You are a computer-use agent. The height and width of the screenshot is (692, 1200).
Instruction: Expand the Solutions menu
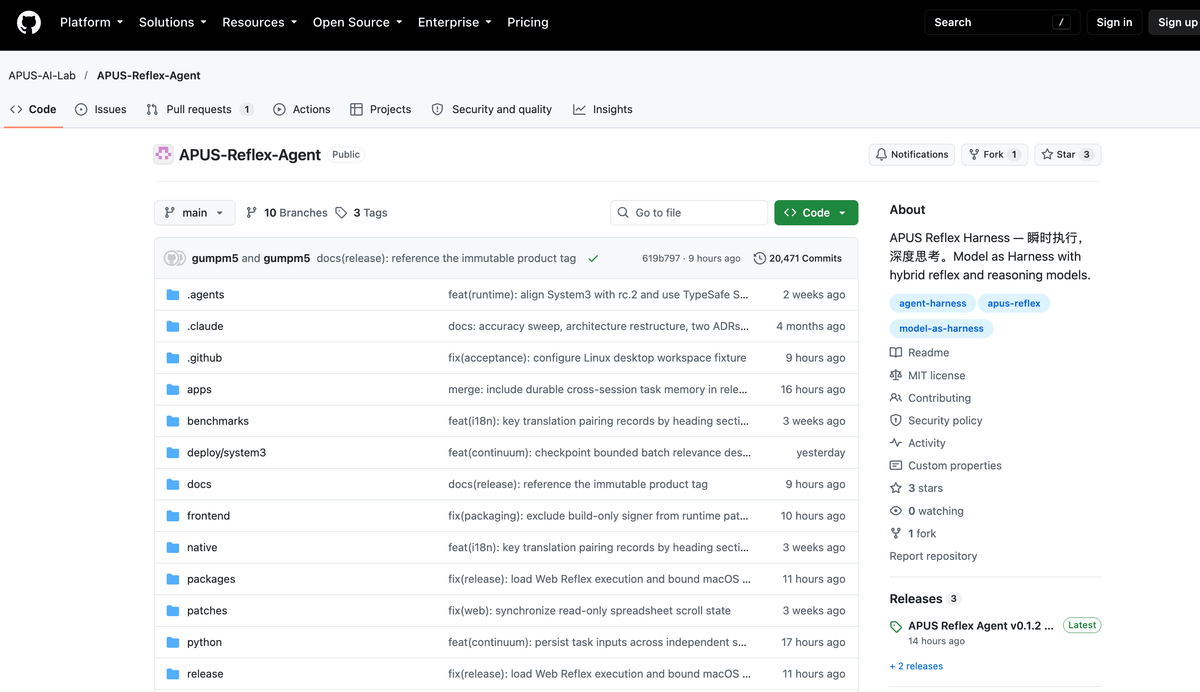click(173, 22)
